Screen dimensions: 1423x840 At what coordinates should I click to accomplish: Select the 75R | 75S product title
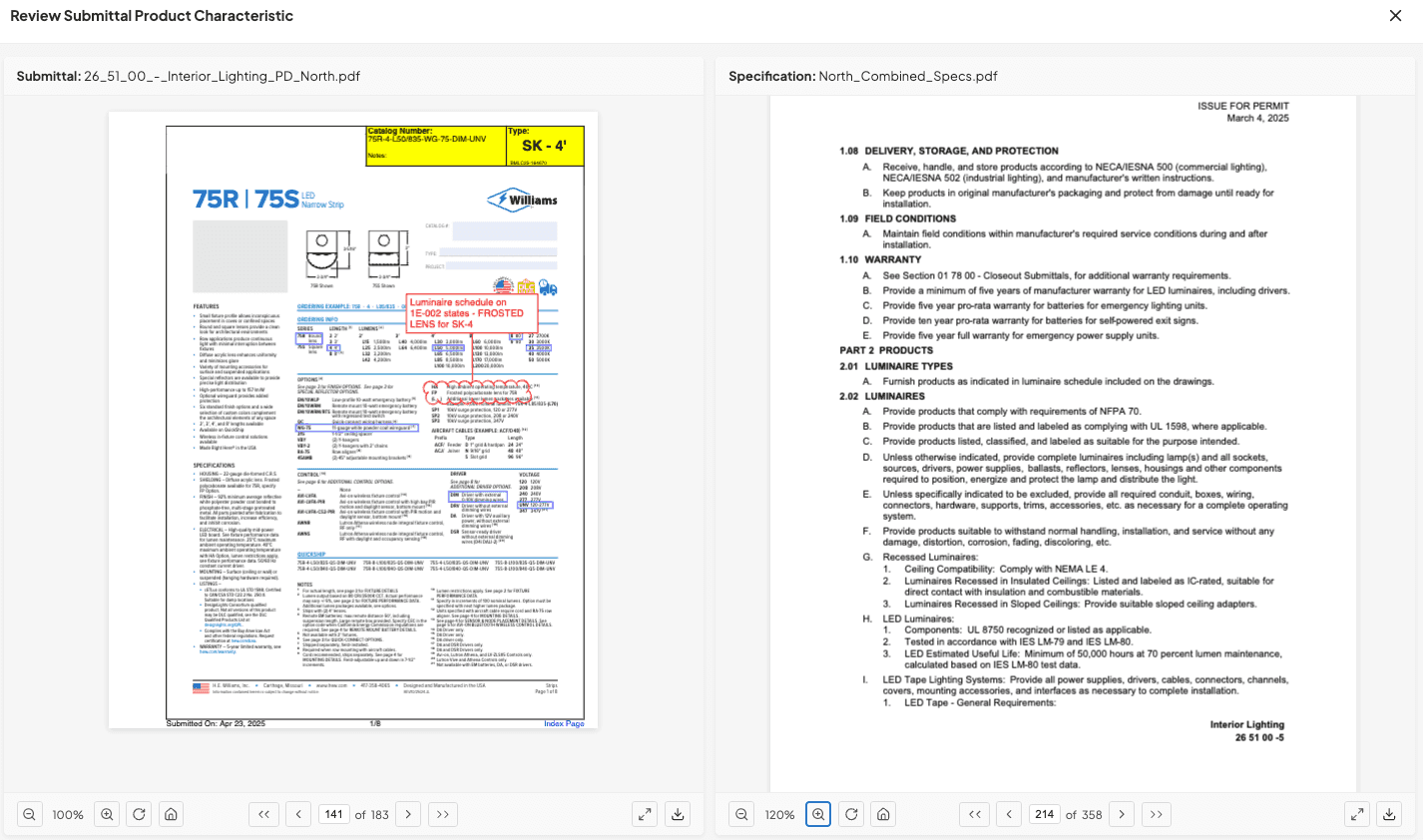(x=245, y=199)
